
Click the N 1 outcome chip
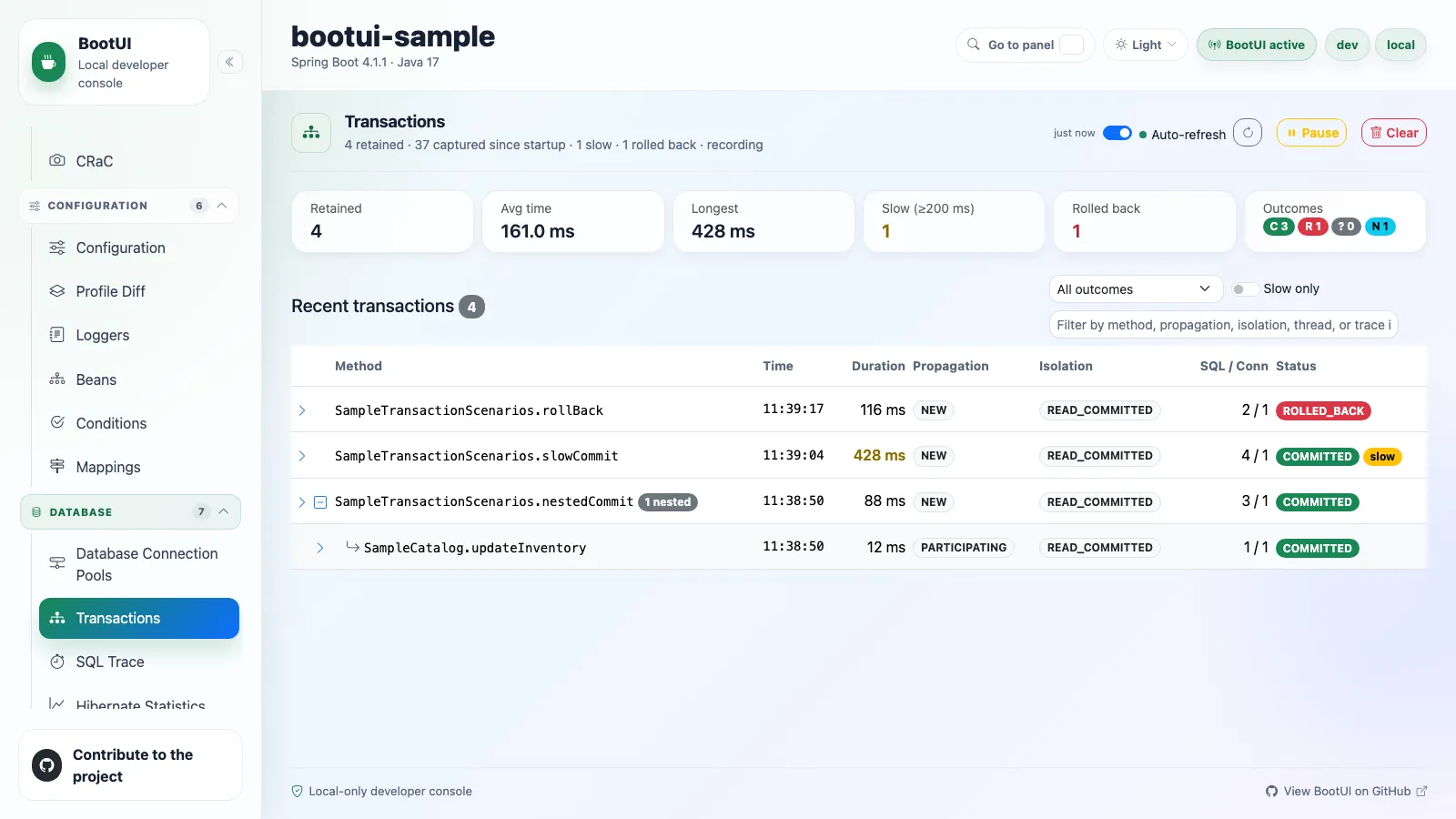pos(1380,227)
